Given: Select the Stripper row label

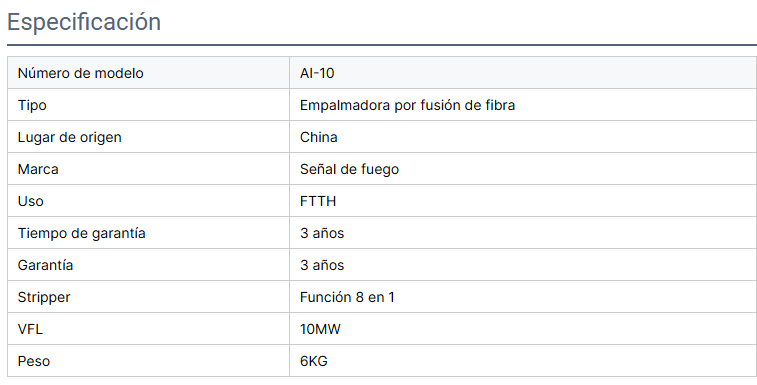Looking at the screenshot, I should (x=44, y=297).
